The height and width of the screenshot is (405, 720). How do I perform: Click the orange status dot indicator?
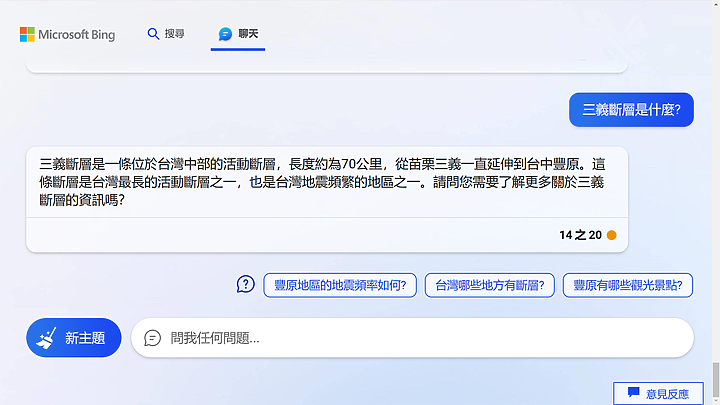pyautogui.click(x=612, y=235)
